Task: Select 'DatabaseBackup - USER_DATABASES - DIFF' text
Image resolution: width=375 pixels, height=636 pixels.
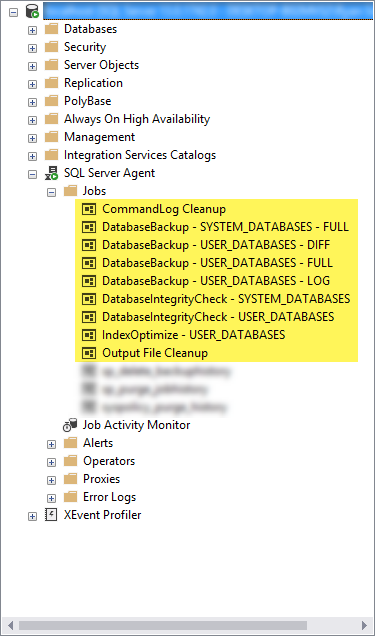Action: (x=216, y=245)
